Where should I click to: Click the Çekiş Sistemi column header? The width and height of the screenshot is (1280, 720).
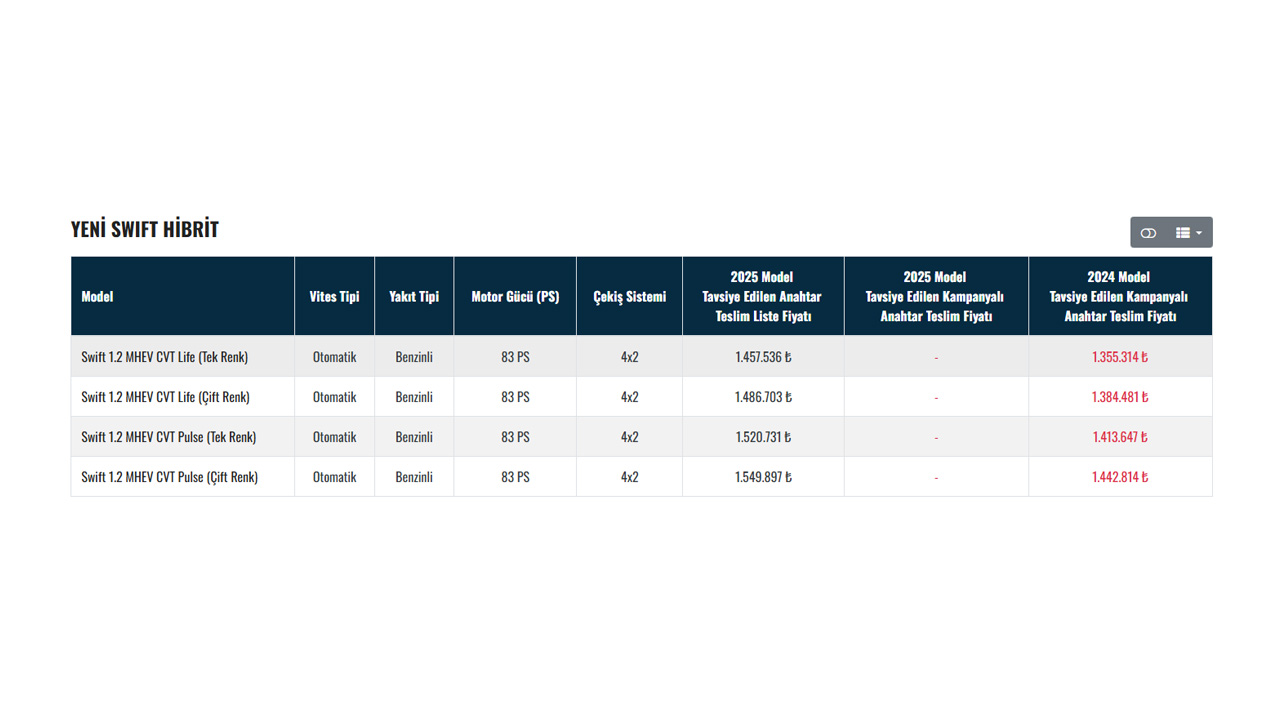pyautogui.click(x=629, y=296)
